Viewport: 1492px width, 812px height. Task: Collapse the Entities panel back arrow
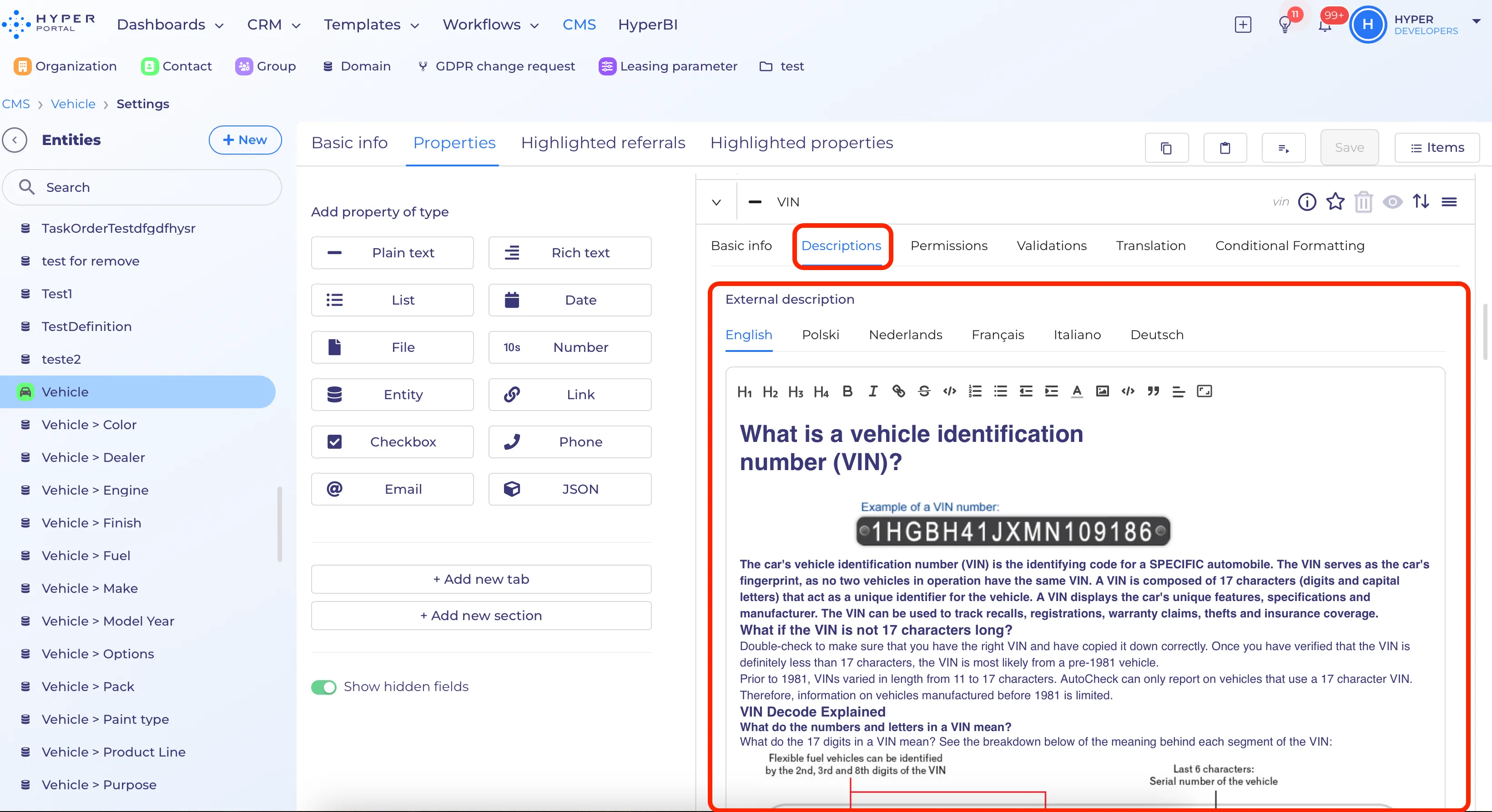click(15, 140)
